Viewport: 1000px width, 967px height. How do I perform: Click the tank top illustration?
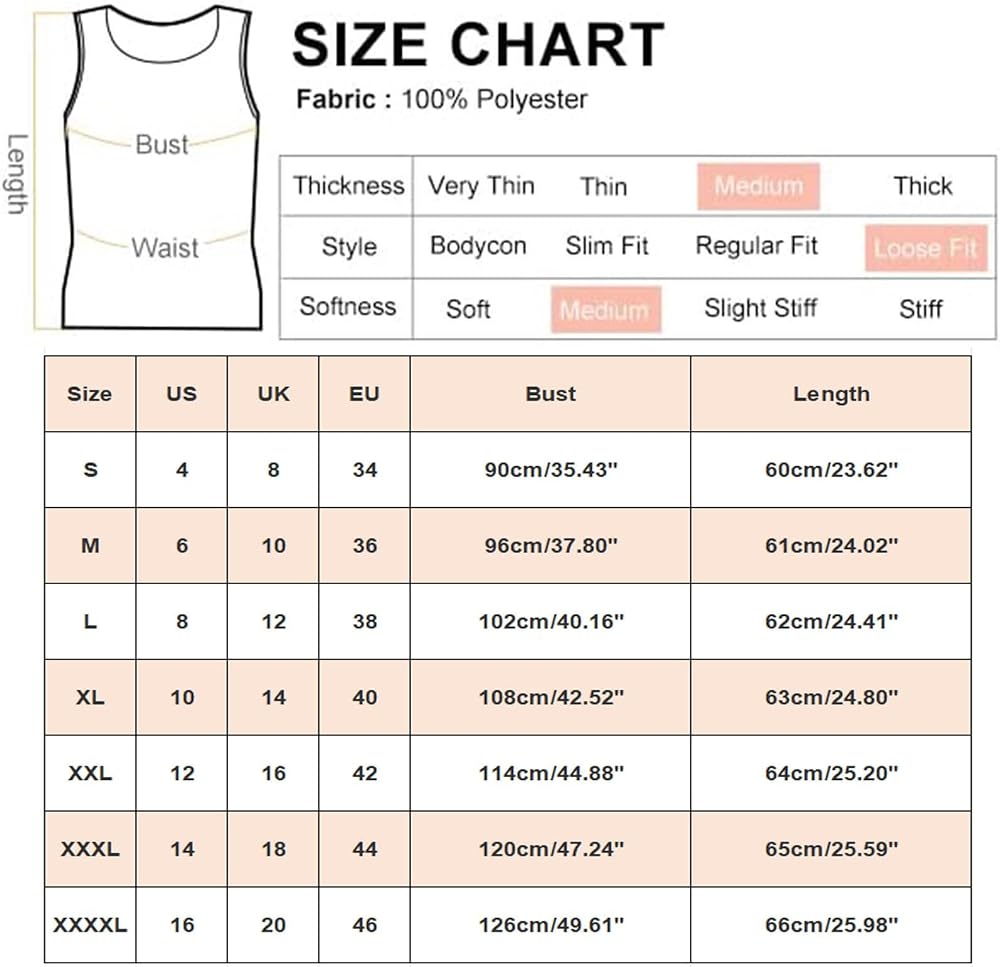point(162,167)
